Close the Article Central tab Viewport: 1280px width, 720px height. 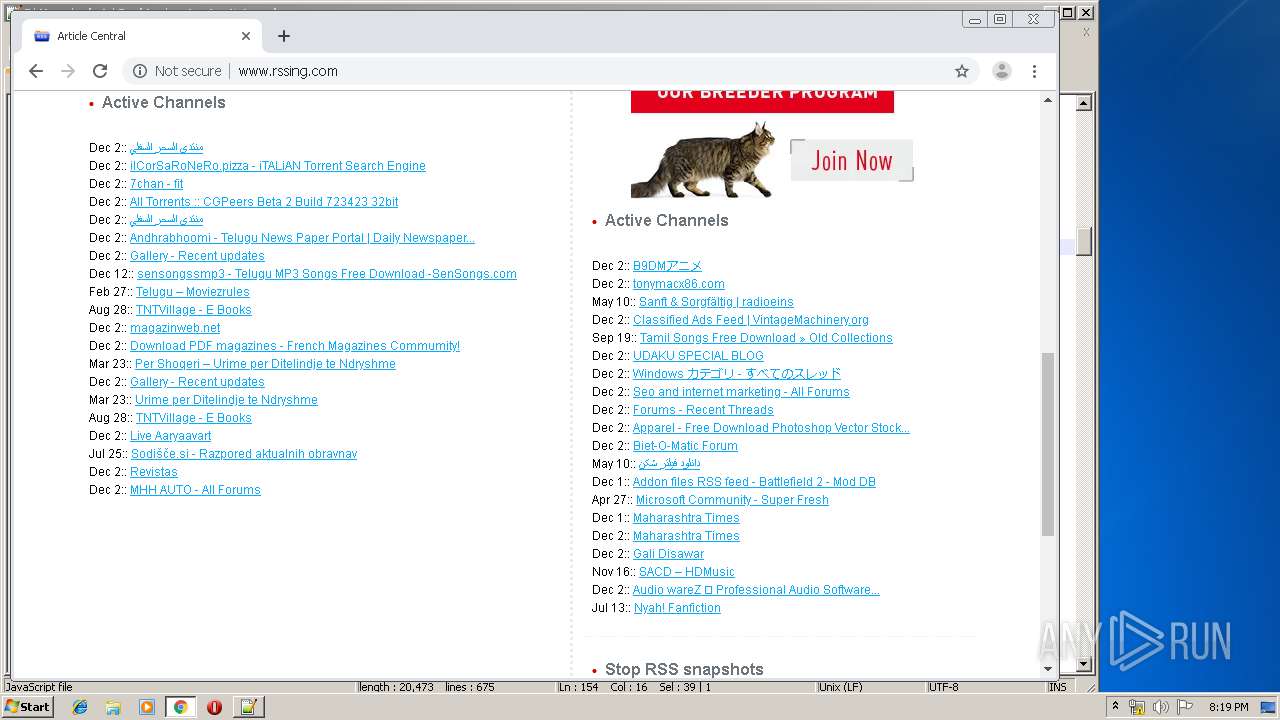pyautogui.click(x=246, y=36)
